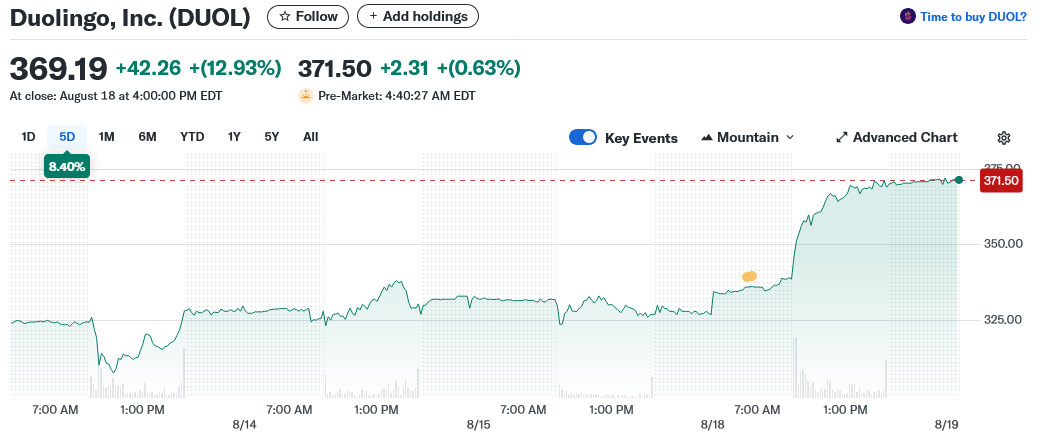This screenshot has width=1042, height=446.
Task: Click the 8/15 date label
Action: pyautogui.click(x=478, y=424)
